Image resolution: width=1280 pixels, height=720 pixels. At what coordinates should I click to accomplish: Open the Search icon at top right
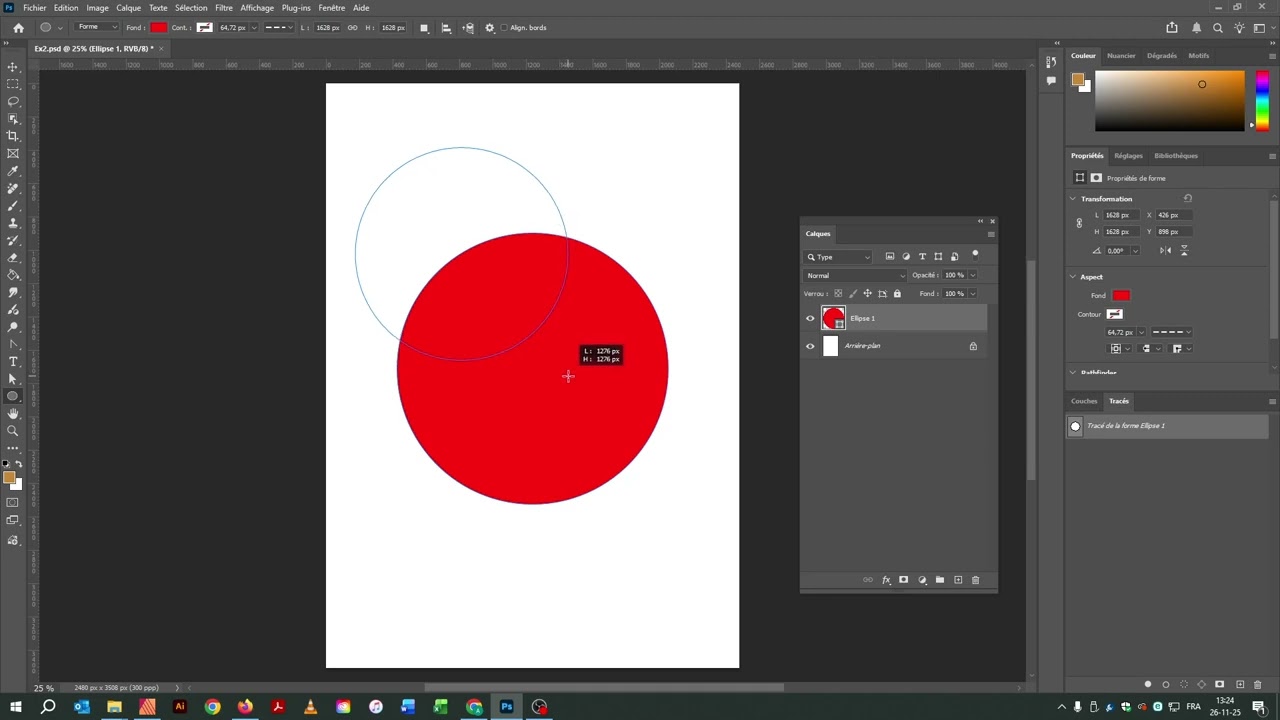click(x=1218, y=28)
